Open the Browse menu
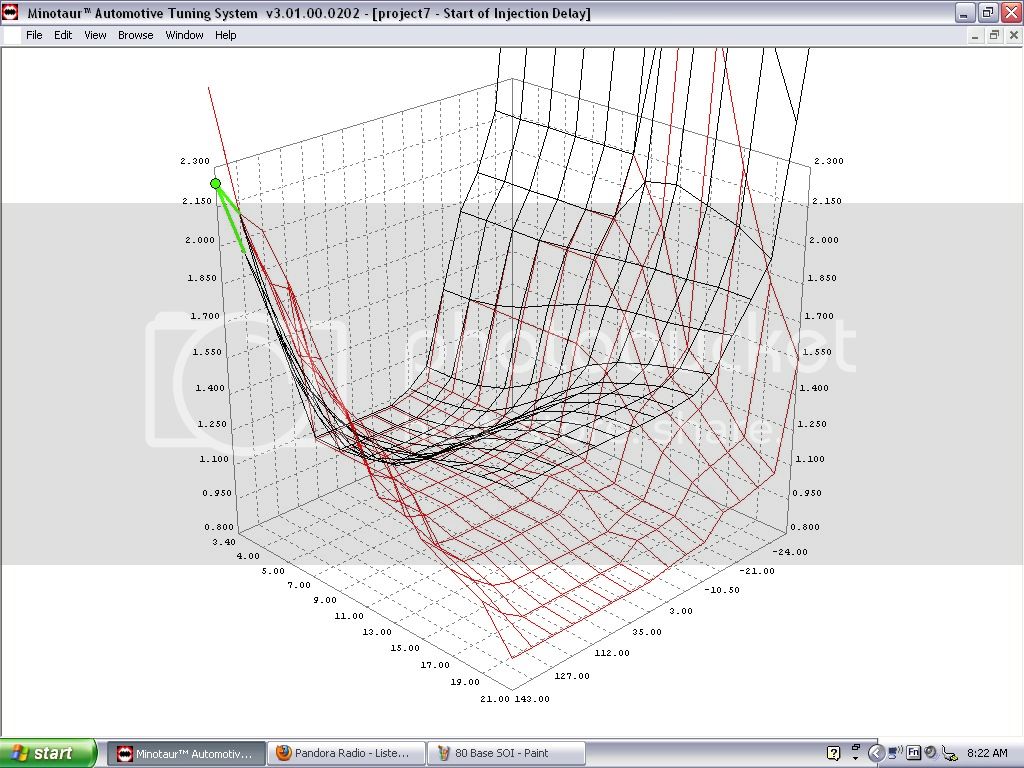 136,35
